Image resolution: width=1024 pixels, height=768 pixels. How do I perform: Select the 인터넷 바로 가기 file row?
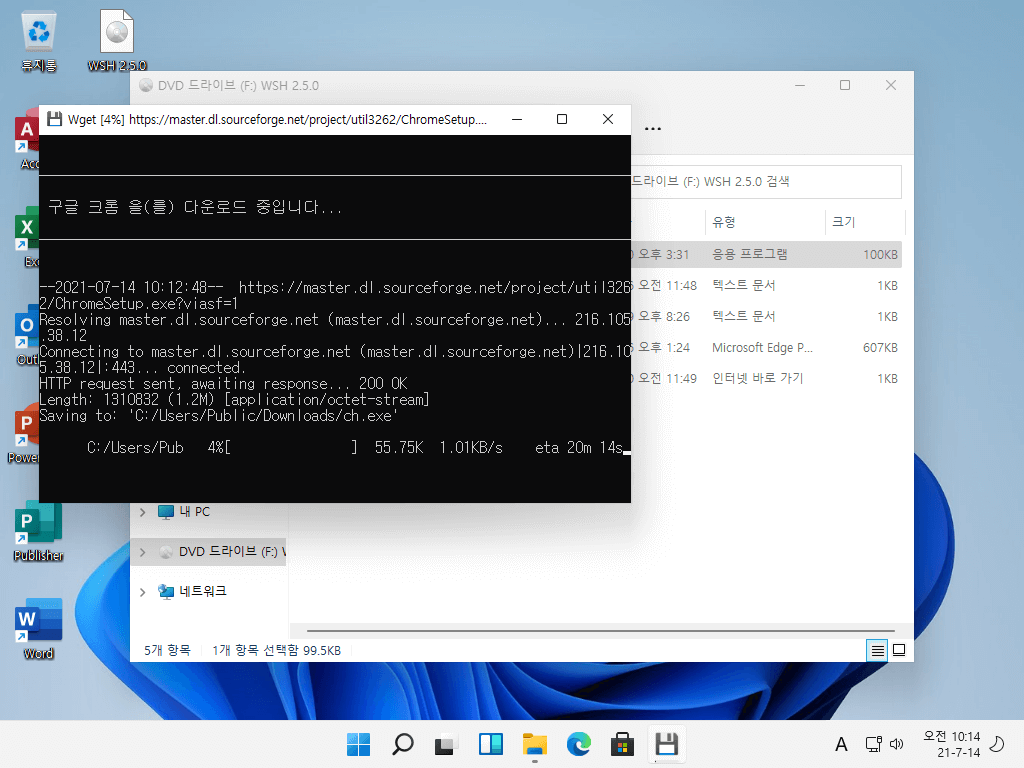click(766, 379)
